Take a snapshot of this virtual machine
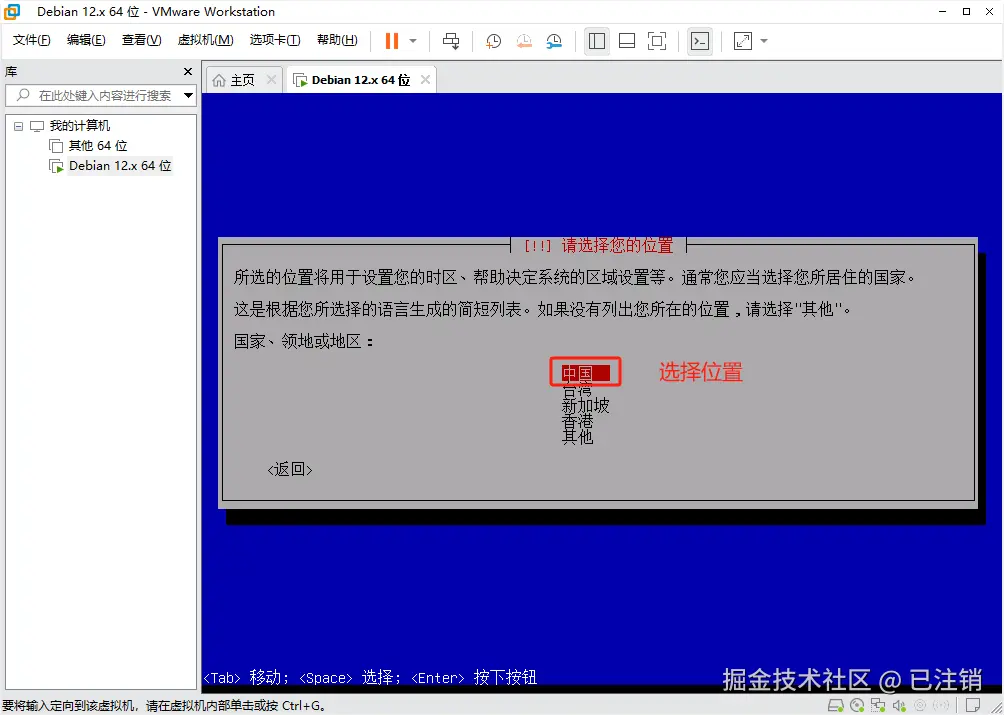Viewport: 1004px width, 715px height. coord(492,41)
